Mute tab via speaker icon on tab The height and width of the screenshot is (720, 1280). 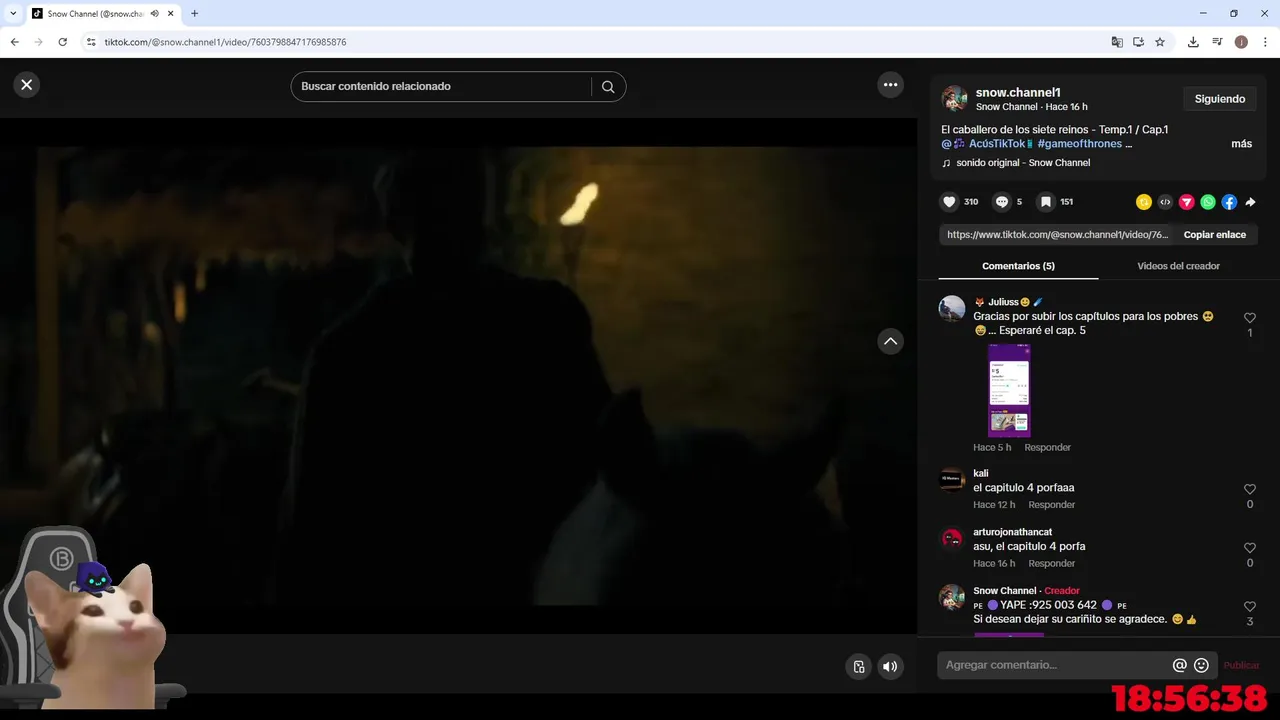tap(155, 14)
